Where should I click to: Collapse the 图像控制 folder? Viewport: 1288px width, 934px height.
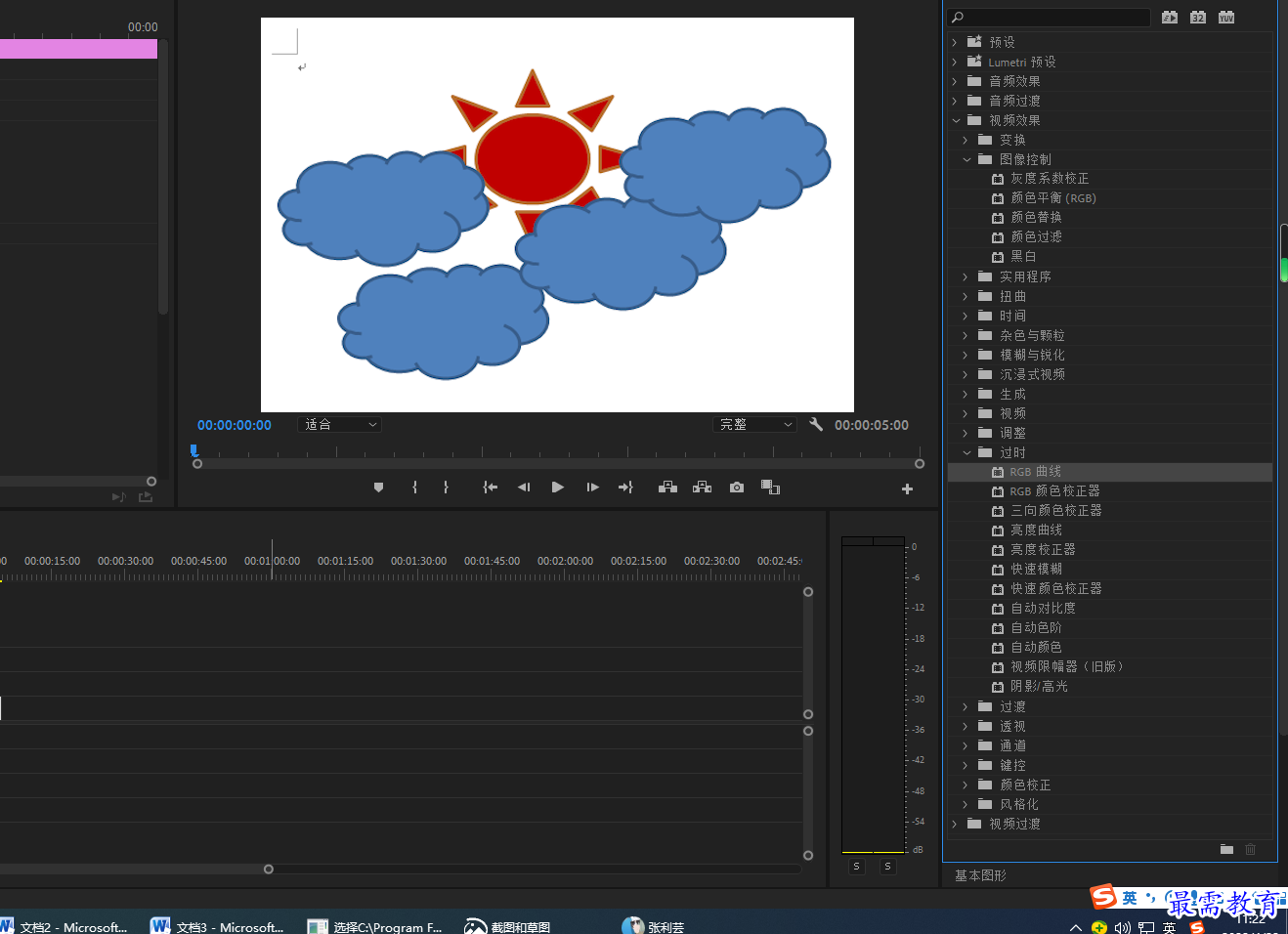966,159
